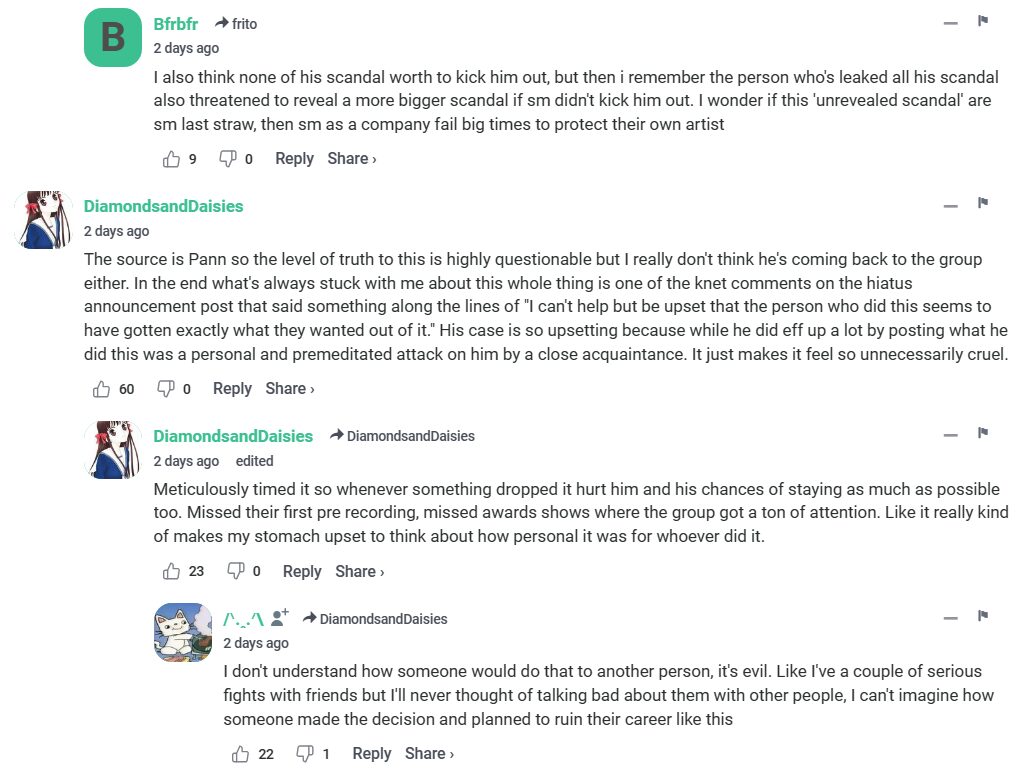Jump to parent comment by frito
Viewport: 1023px width, 771px height.
[236, 24]
